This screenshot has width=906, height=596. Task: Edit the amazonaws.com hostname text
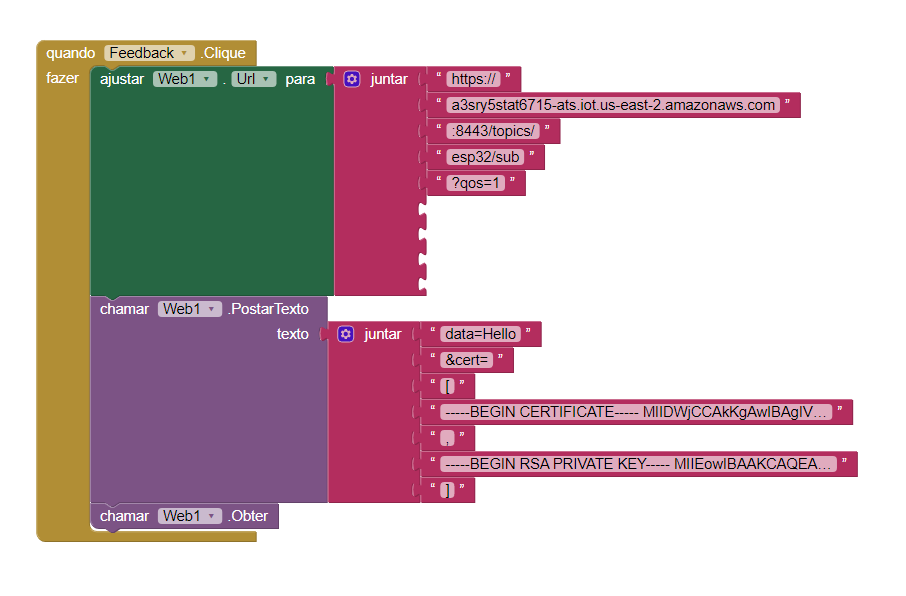613,105
